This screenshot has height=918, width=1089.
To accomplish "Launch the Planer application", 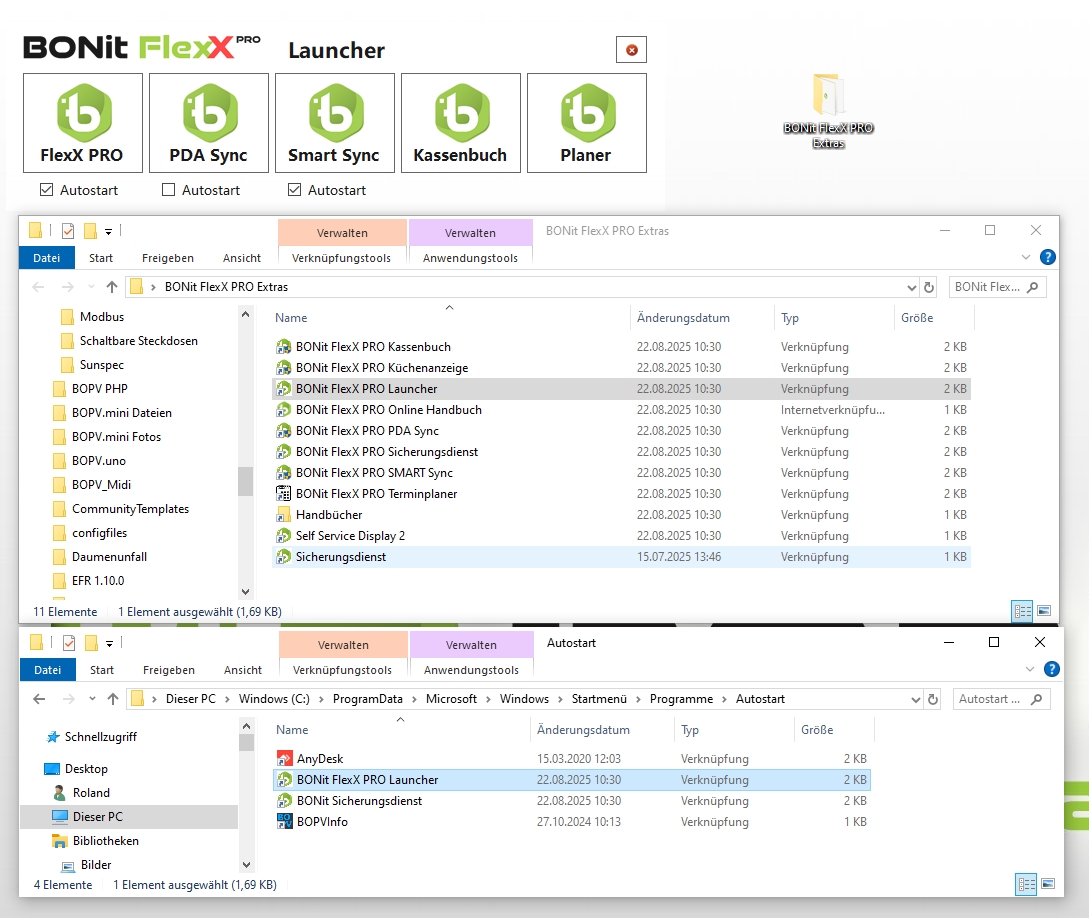I will [x=587, y=123].
